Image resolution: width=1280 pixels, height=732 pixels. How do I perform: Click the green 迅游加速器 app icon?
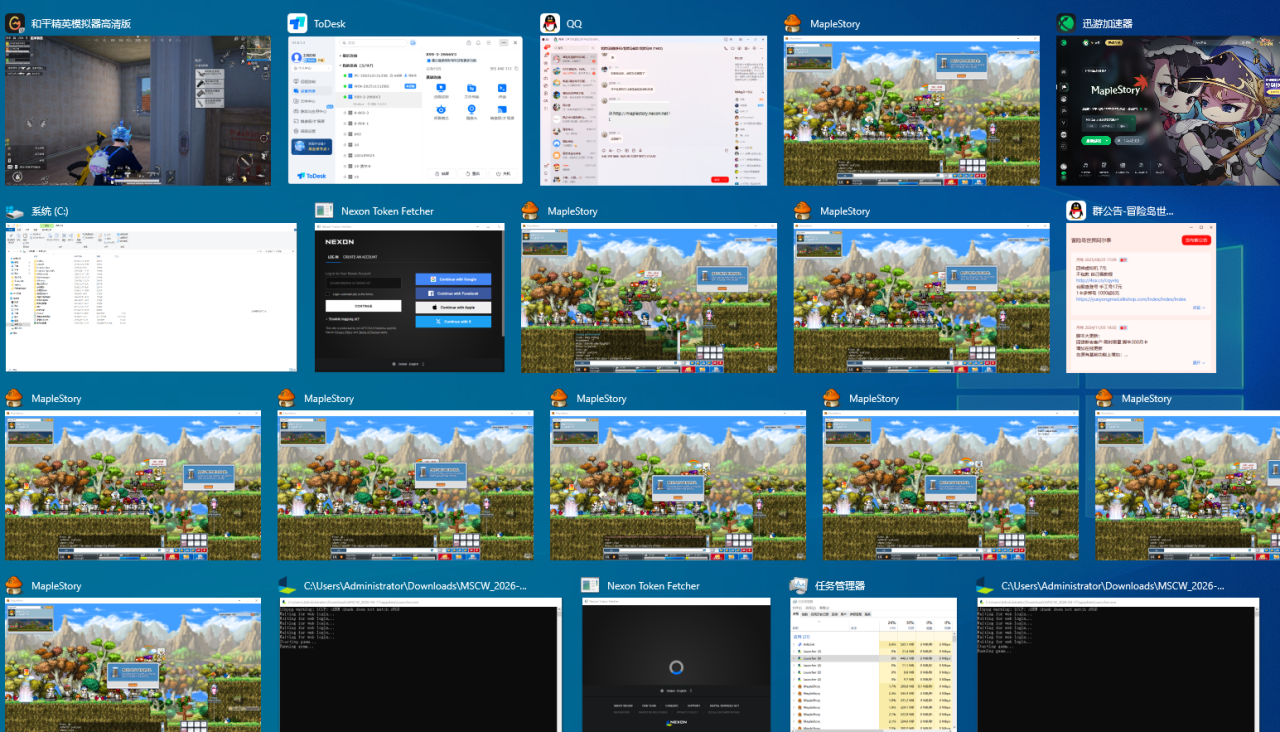click(1066, 23)
